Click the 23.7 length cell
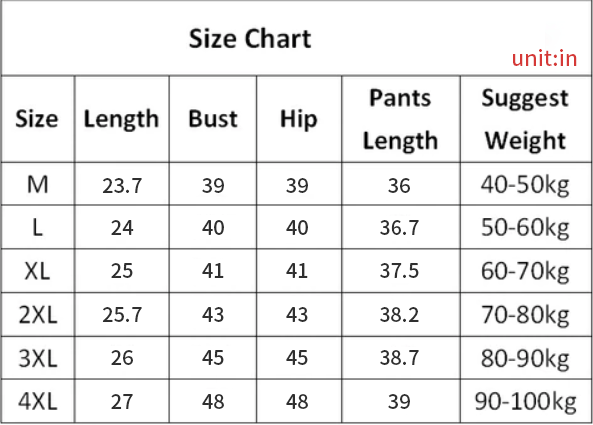Screen dimensions: 593x425 [x=122, y=186]
